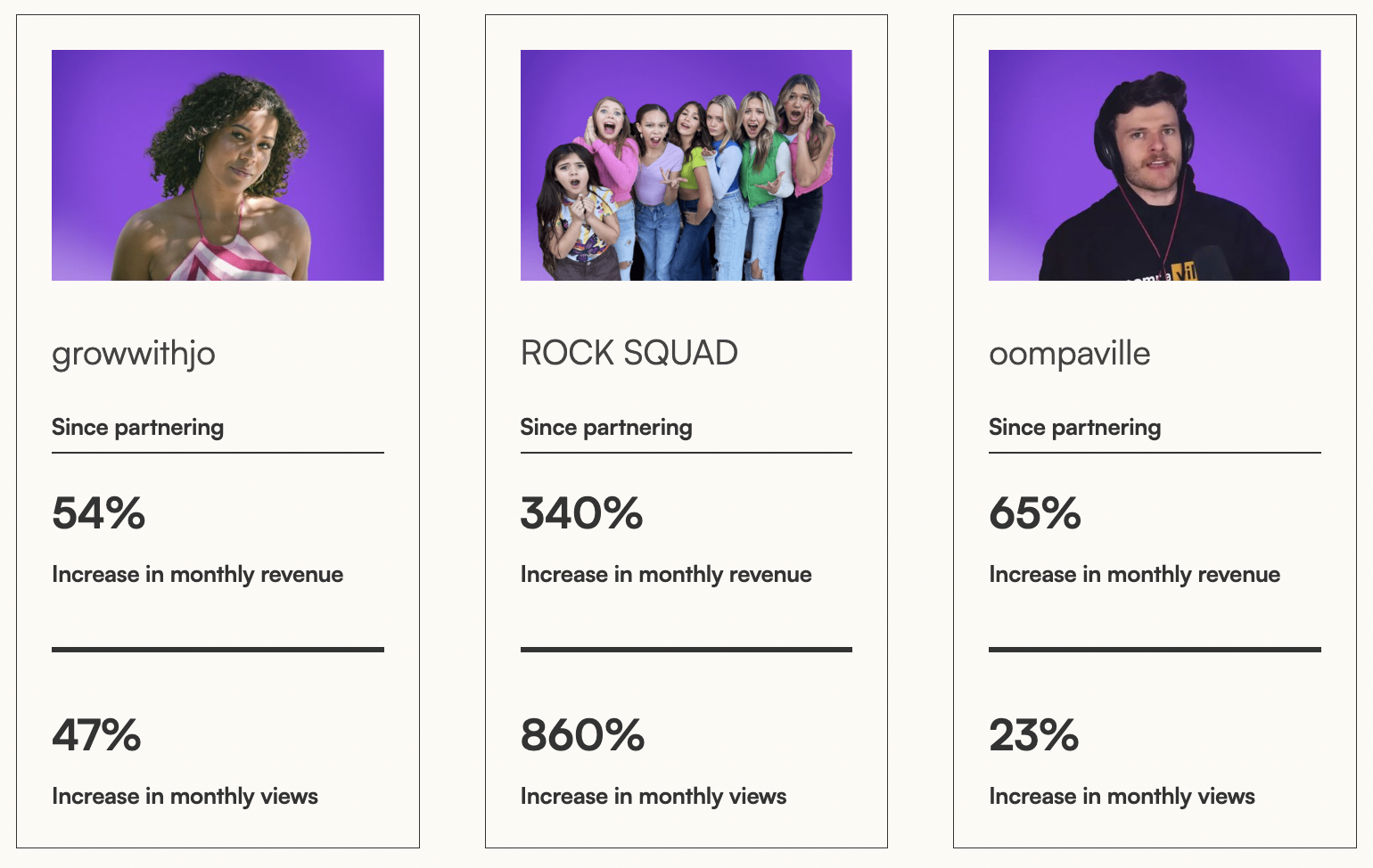Click growwithjo's "Increase in monthly revenue" label

pyautogui.click(x=197, y=575)
